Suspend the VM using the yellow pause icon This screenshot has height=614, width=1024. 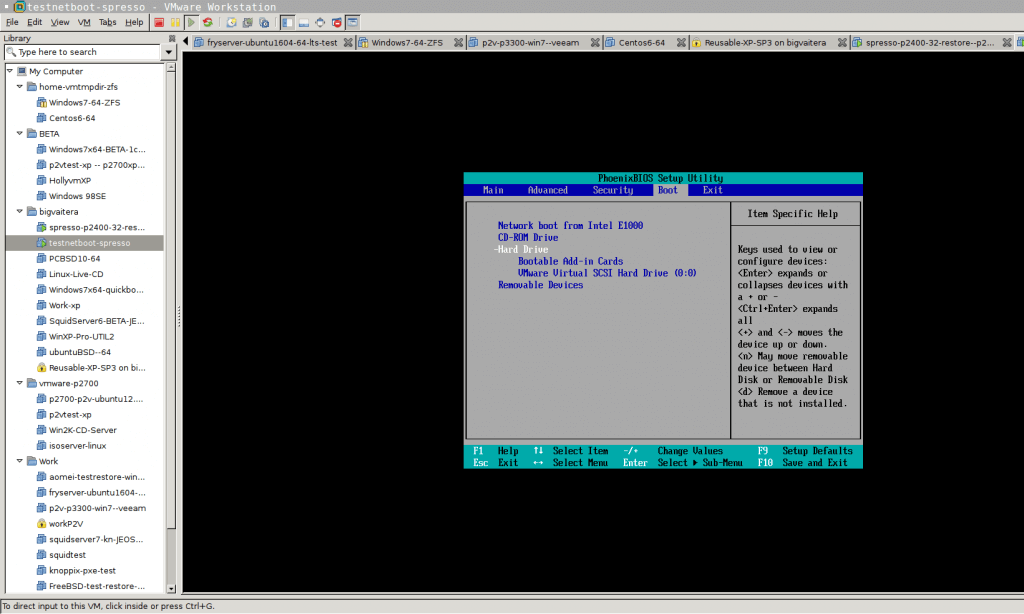point(175,22)
